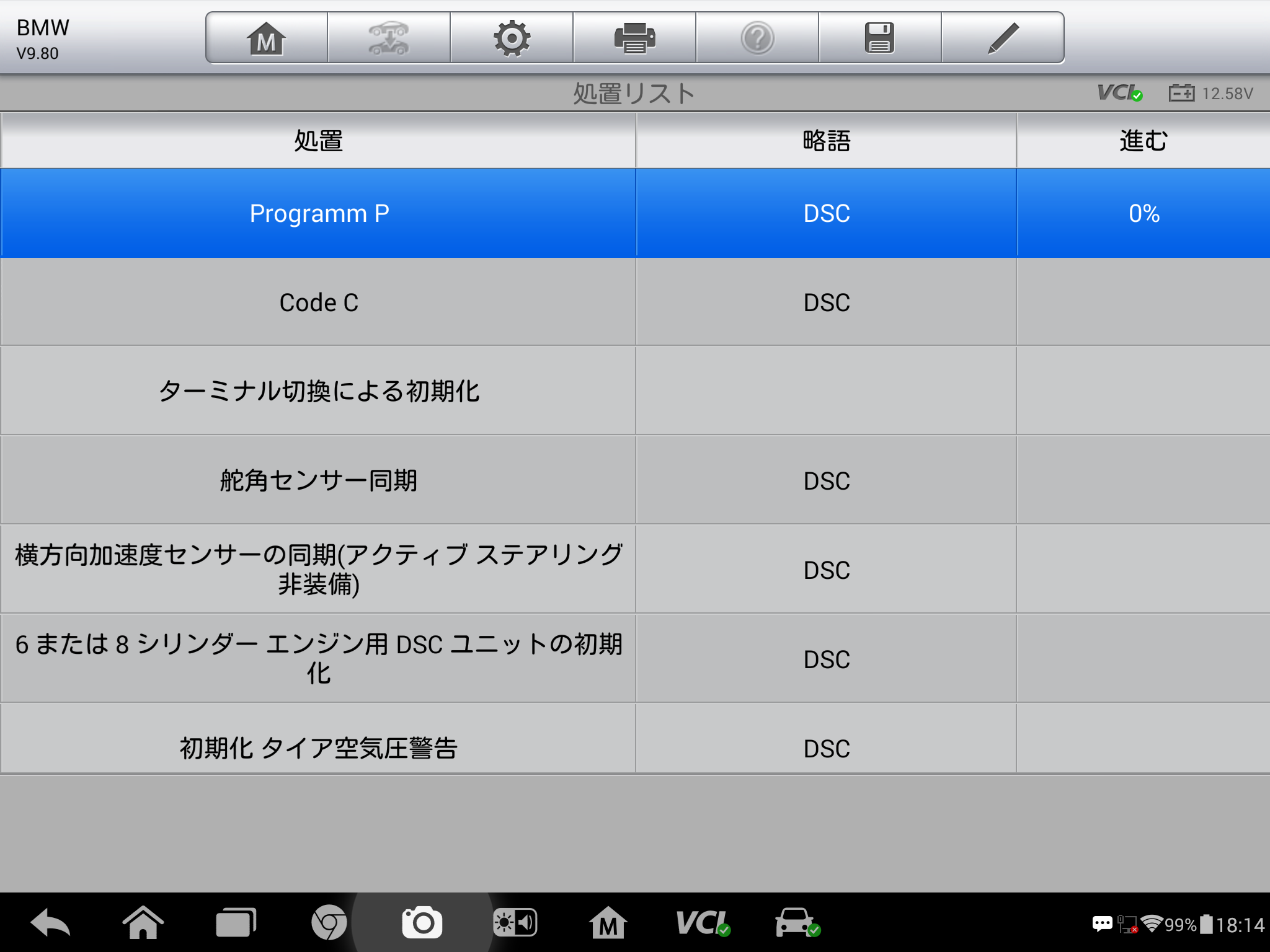The width and height of the screenshot is (1270, 952).
Task: Click the vehicle swap toolbar icon
Action: [x=389, y=38]
